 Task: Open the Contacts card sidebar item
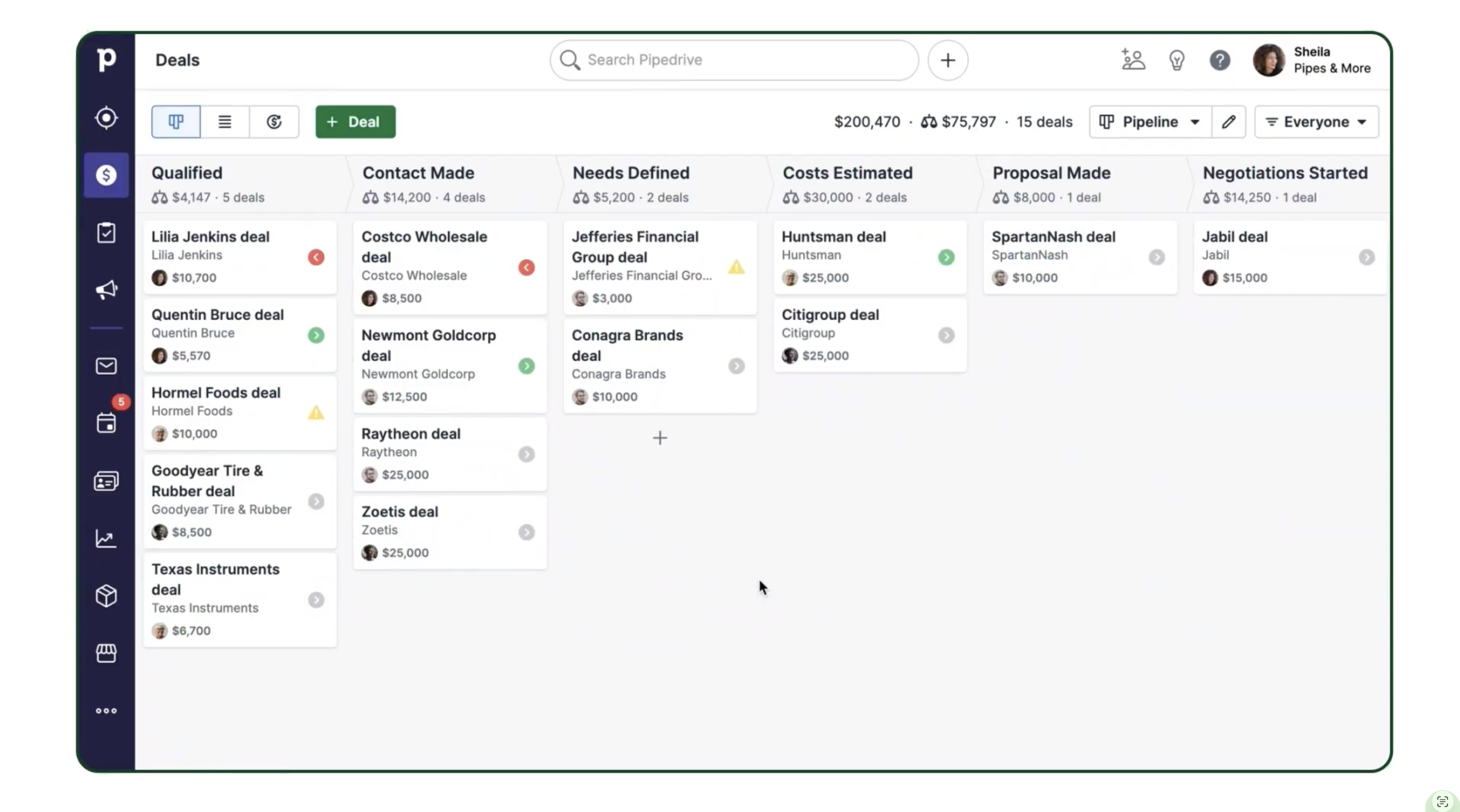[x=106, y=481]
